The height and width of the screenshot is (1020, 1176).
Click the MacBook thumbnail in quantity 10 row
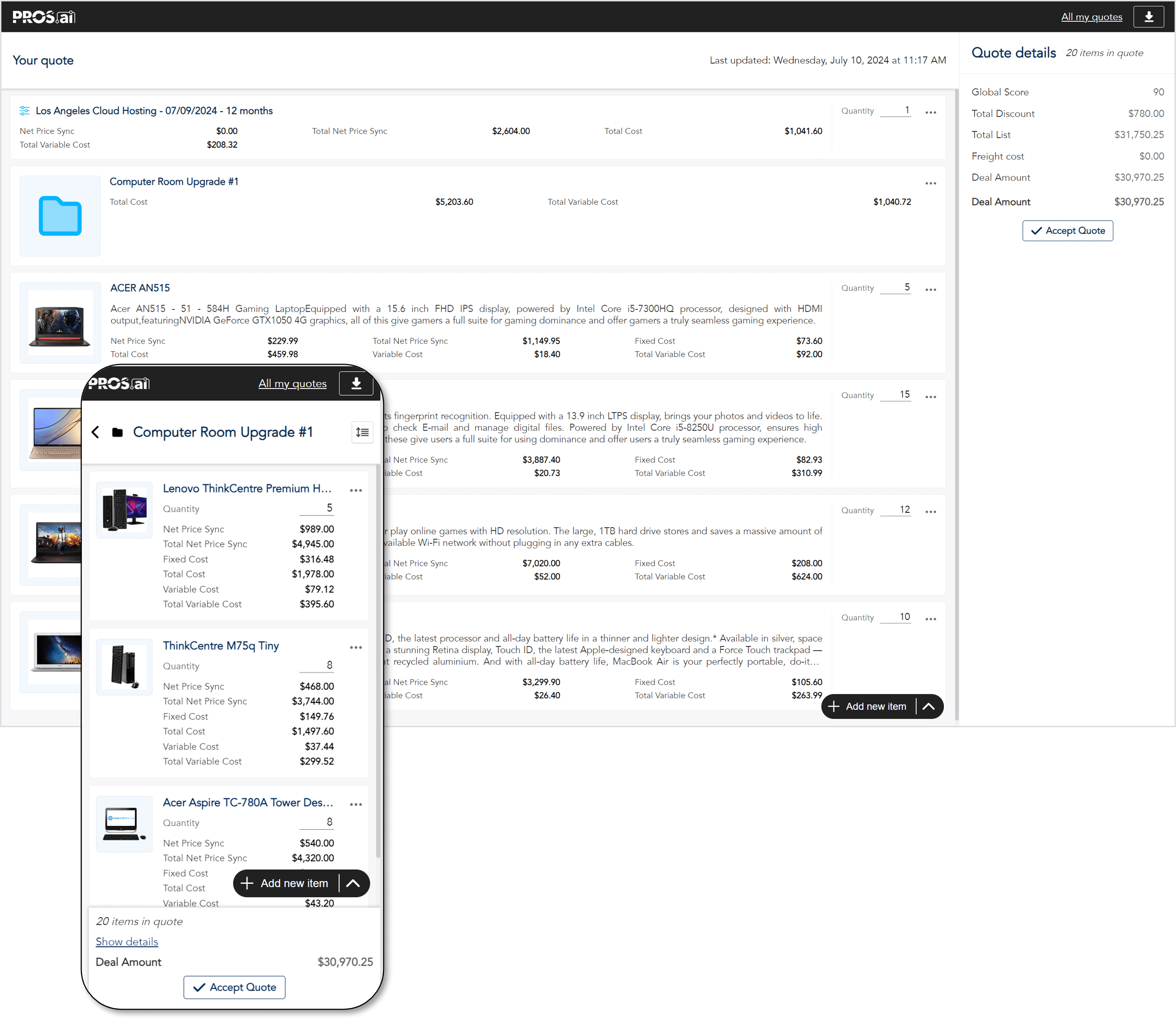point(51,652)
